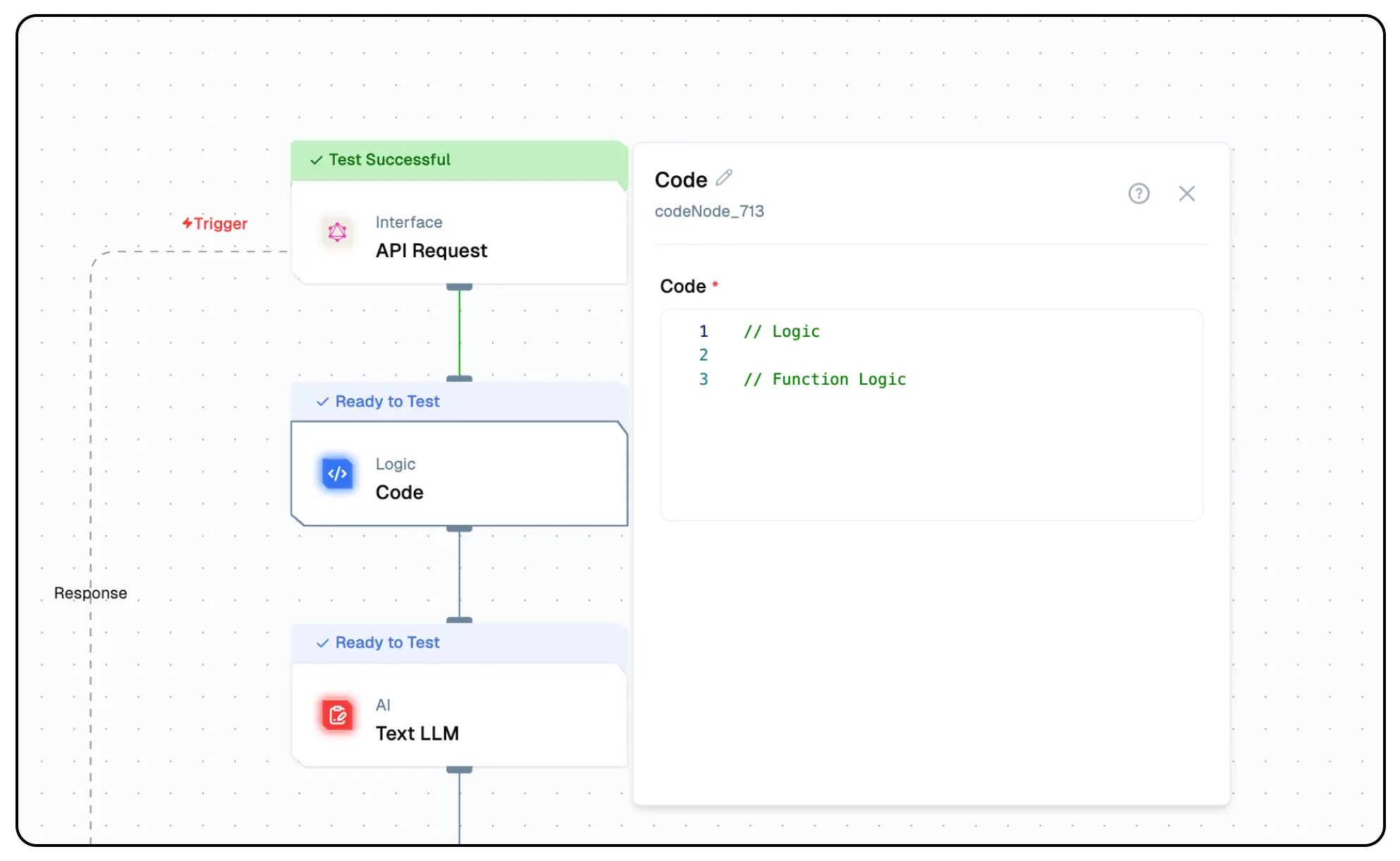
Task: Click the Test Successful status banner
Action: click(x=390, y=160)
